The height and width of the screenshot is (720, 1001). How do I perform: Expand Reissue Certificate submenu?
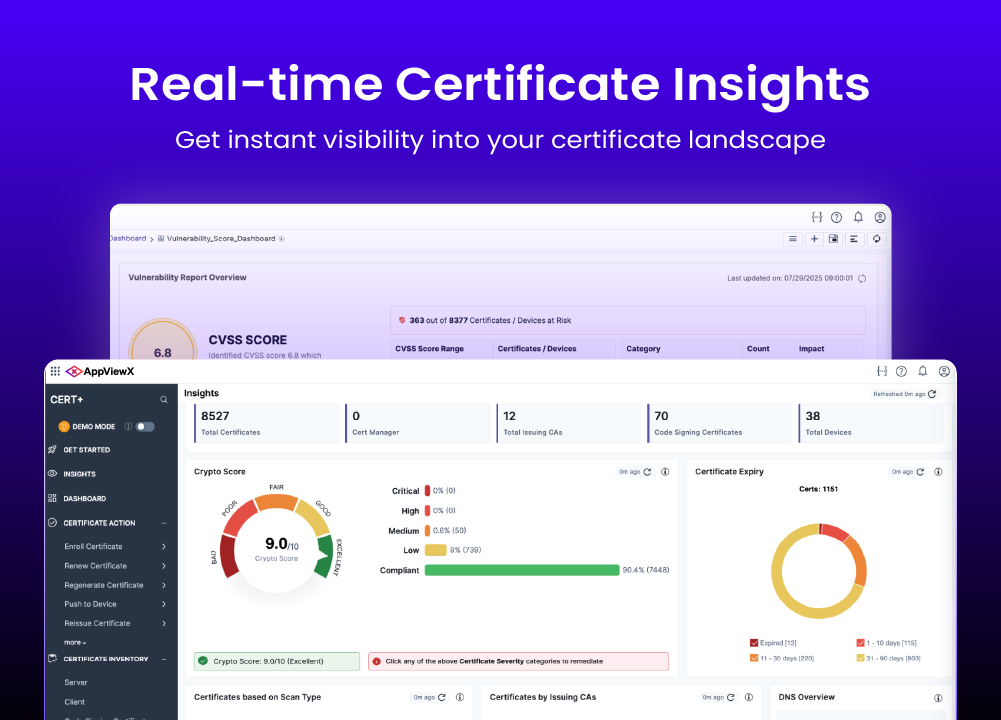164,623
